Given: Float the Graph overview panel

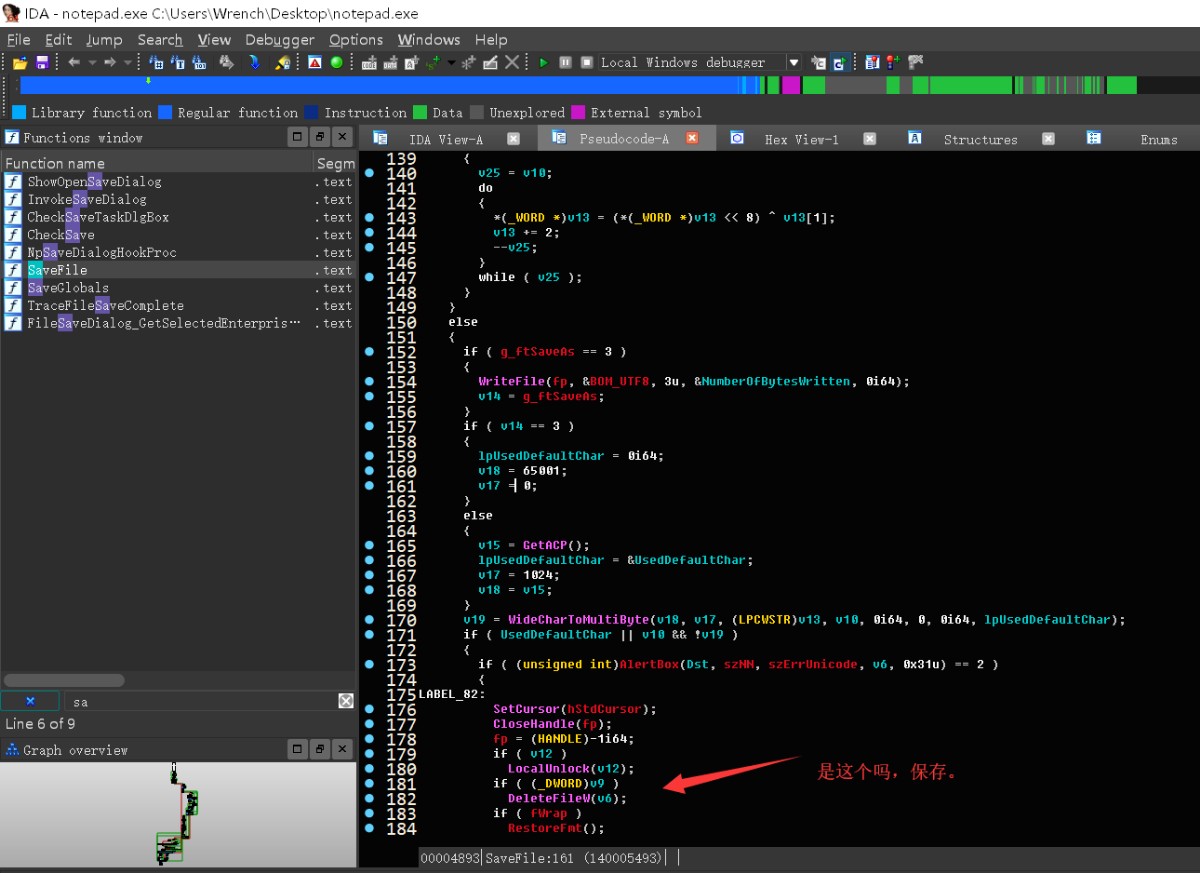Looking at the screenshot, I should (x=320, y=749).
